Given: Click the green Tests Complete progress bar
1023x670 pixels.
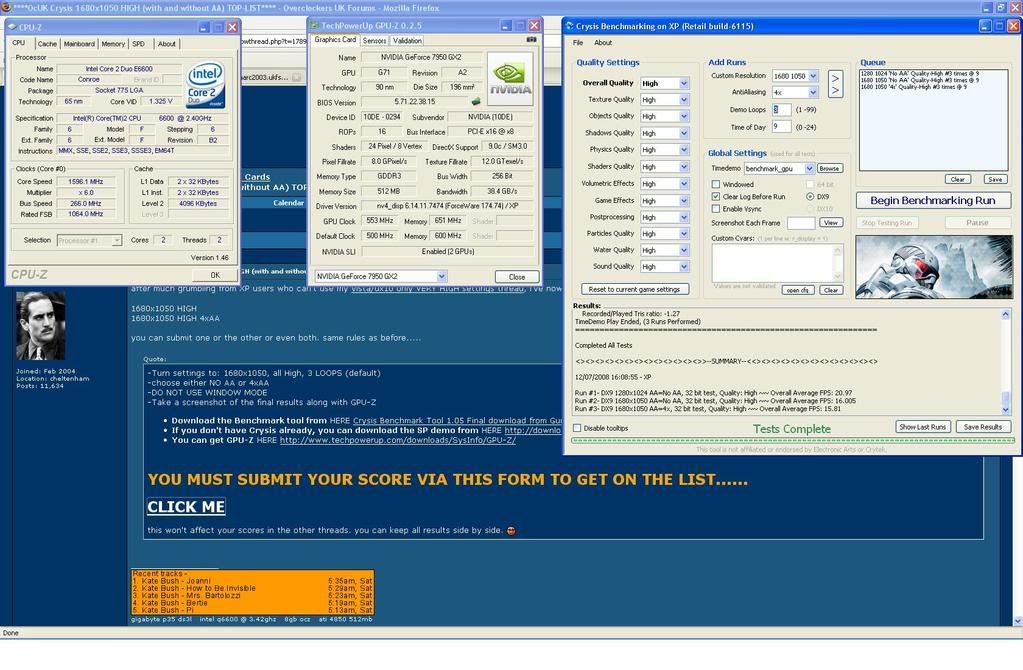Looking at the screenshot, I should pyautogui.click(x=792, y=440).
